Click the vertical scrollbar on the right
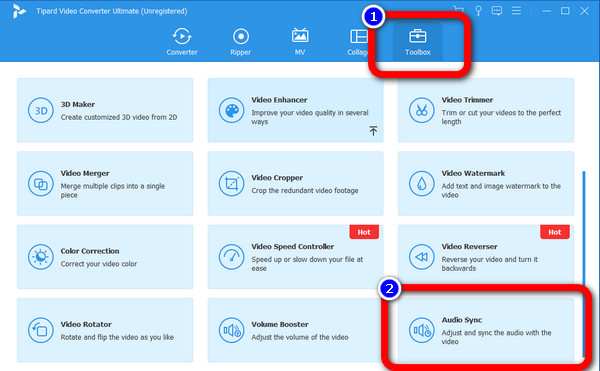This screenshot has width=600, height=371. (x=584, y=264)
